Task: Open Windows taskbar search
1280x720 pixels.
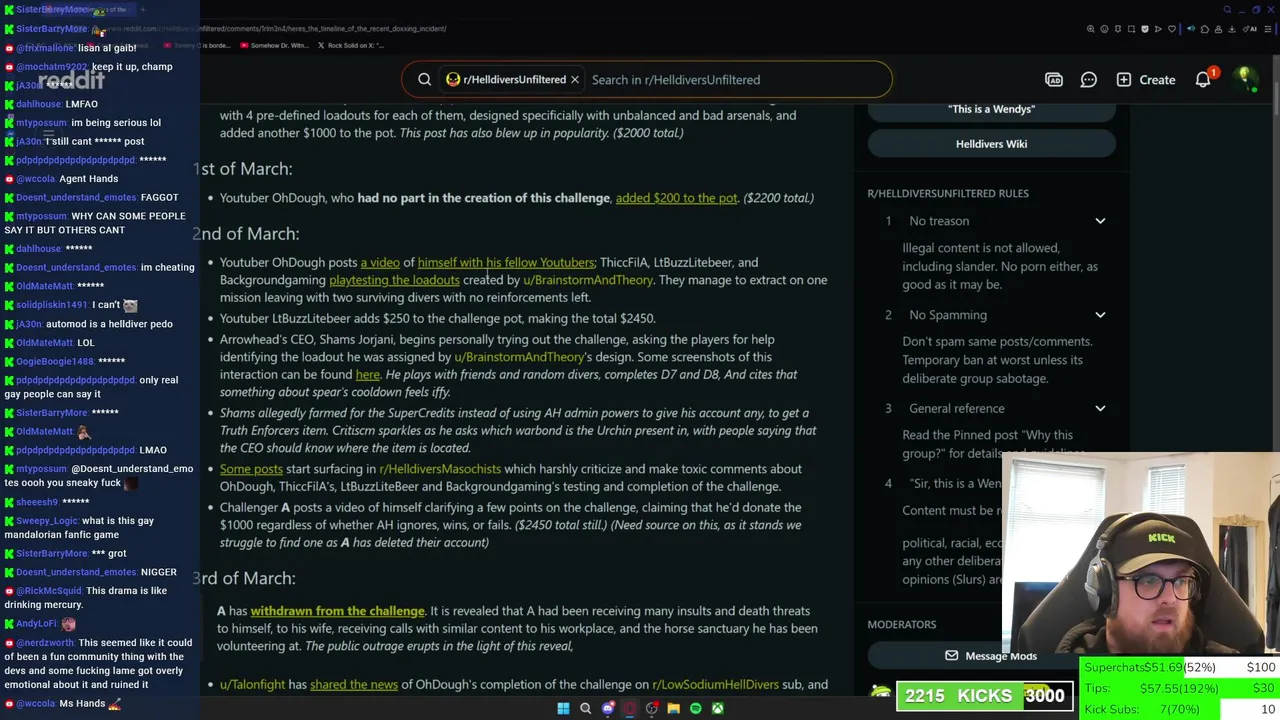Action: coord(585,708)
